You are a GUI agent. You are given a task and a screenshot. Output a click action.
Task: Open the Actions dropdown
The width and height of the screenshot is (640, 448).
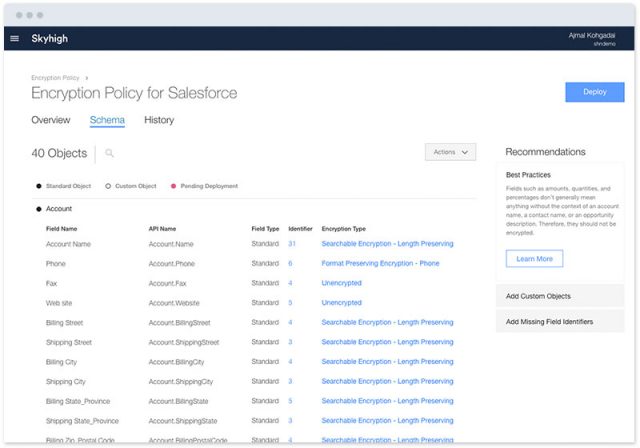(450, 152)
